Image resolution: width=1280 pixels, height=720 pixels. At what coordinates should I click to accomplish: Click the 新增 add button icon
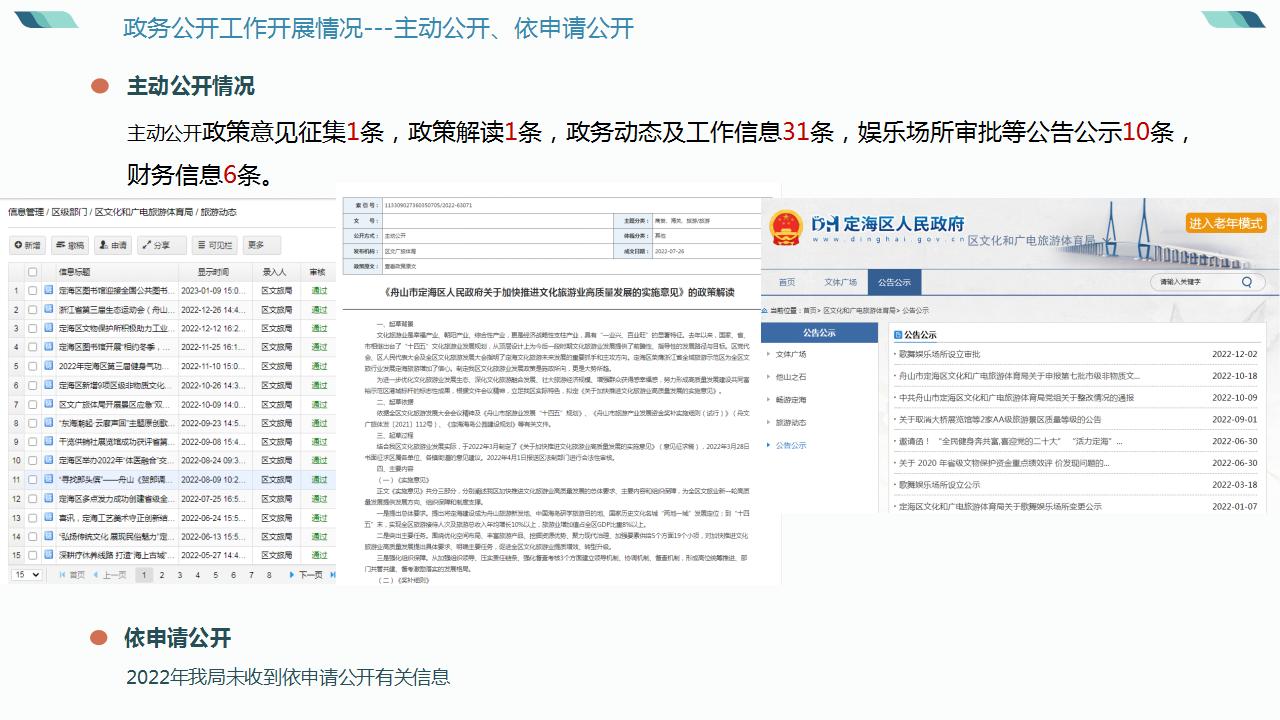pyautogui.click(x=17, y=245)
